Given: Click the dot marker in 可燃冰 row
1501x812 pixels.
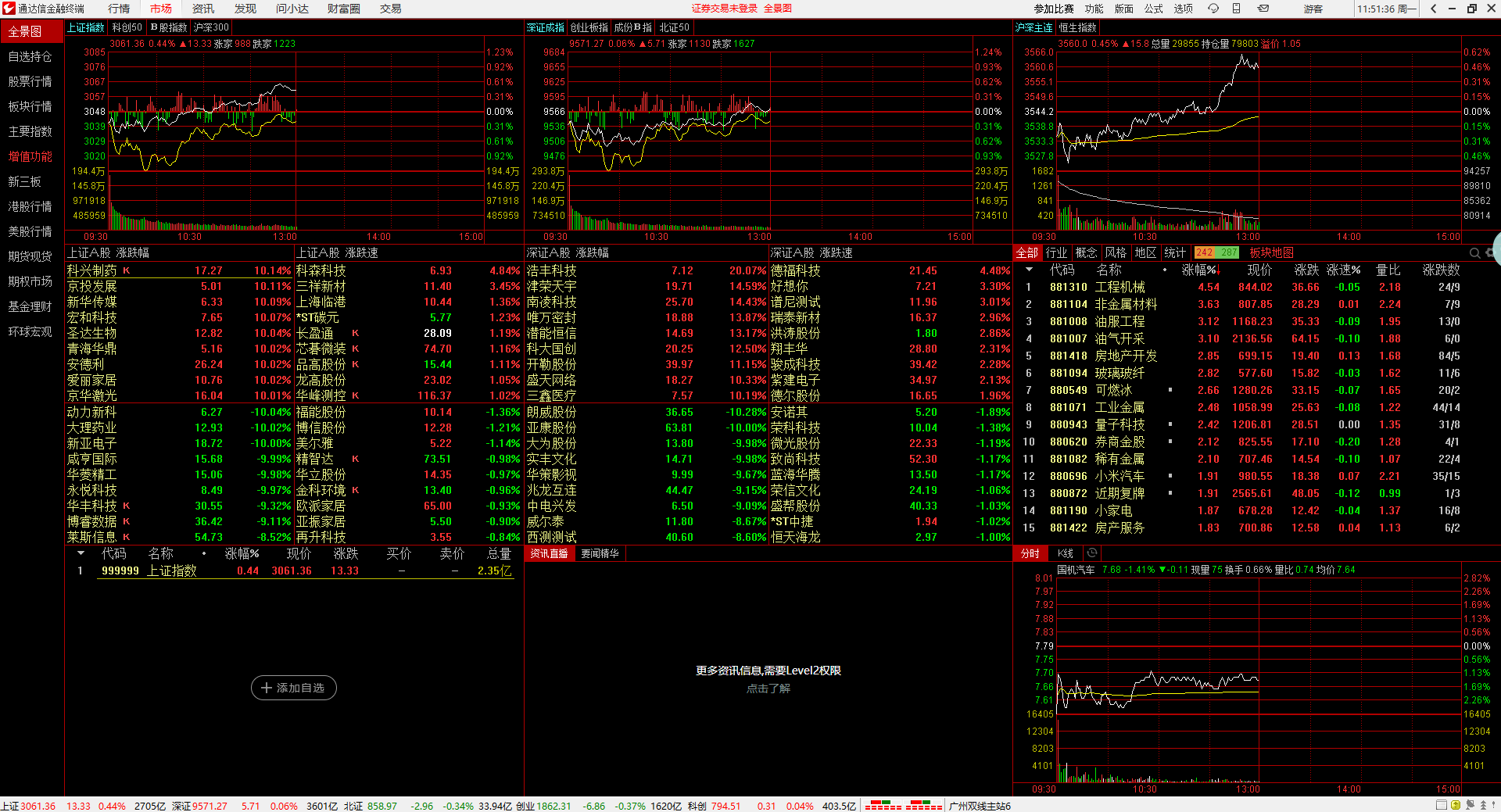Looking at the screenshot, I should pyautogui.click(x=1170, y=390).
